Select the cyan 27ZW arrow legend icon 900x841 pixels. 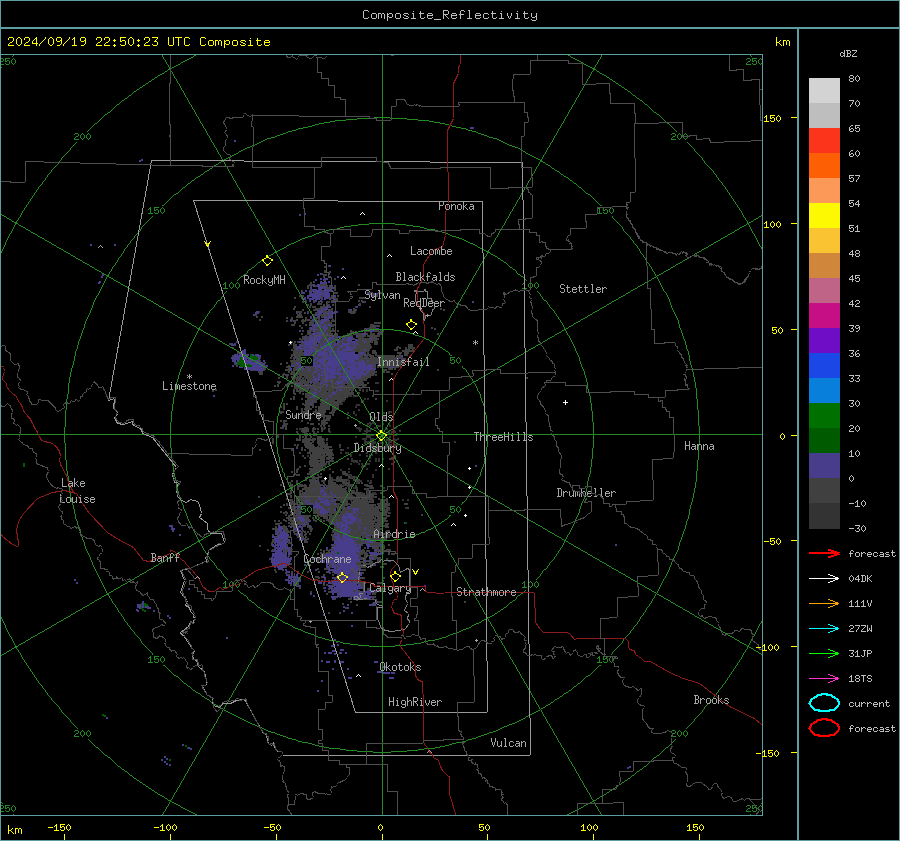tap(824, 629)
